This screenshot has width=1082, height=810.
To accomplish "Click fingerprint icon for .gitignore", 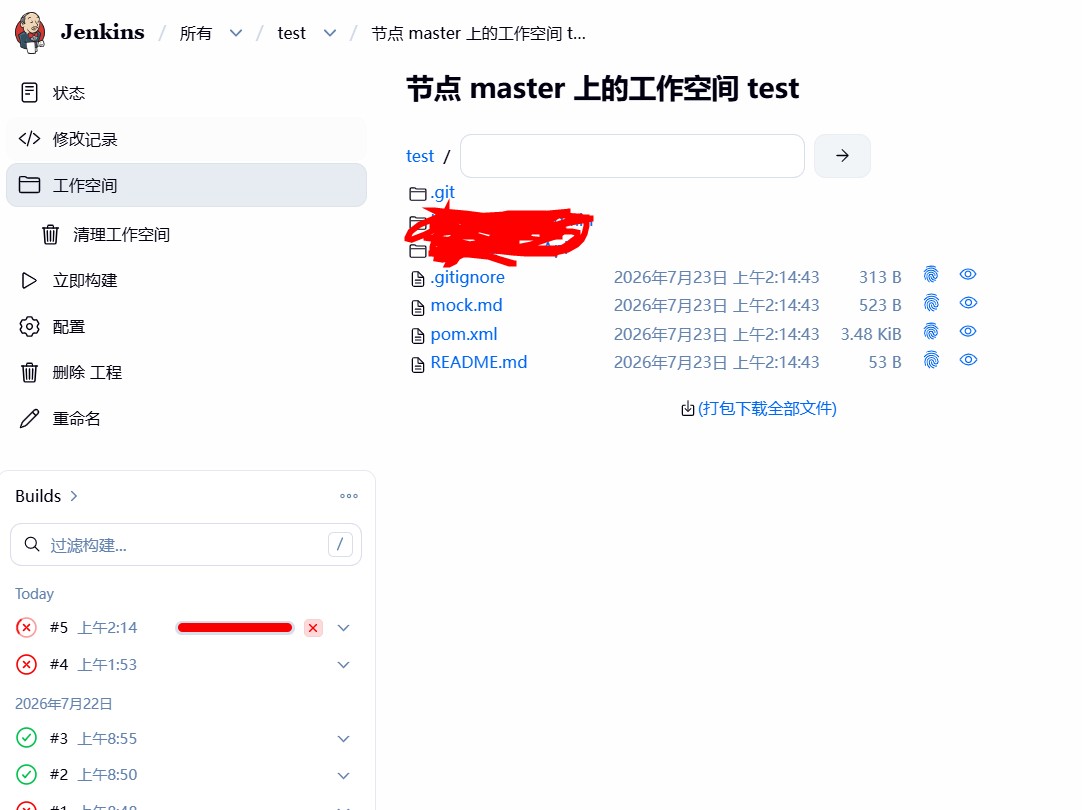I will click(x=931, y=275).
